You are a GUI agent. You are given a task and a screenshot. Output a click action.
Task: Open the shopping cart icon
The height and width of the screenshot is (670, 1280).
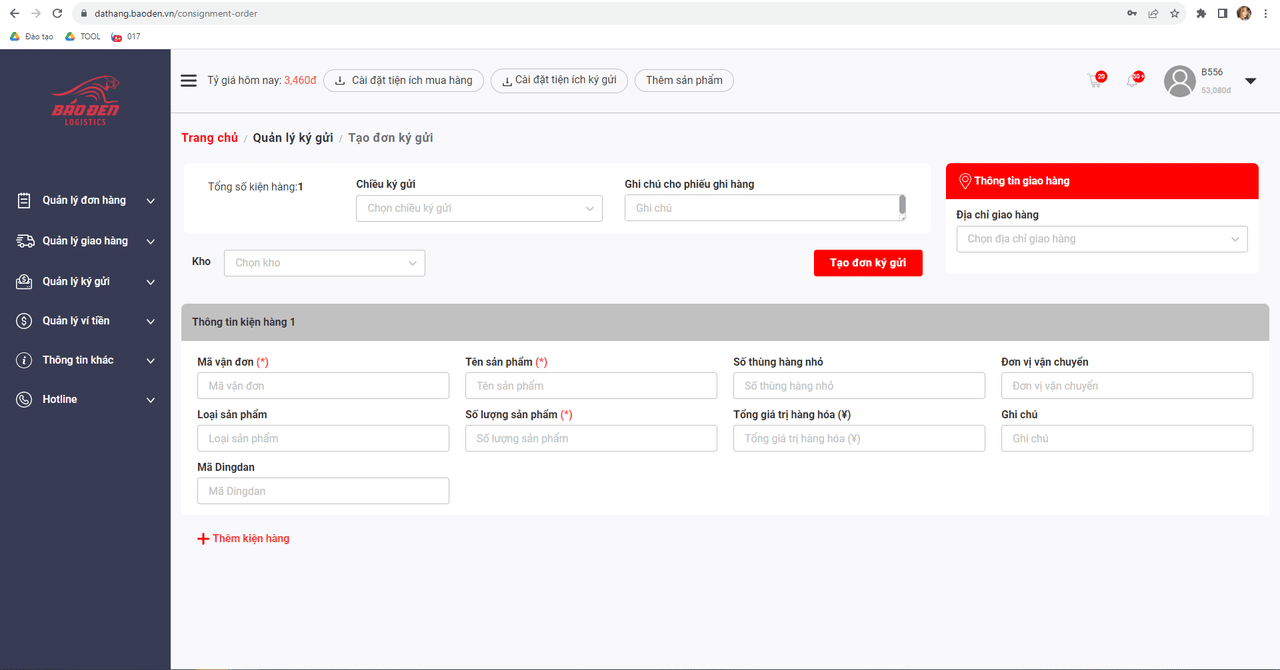tap(1095, 81)
